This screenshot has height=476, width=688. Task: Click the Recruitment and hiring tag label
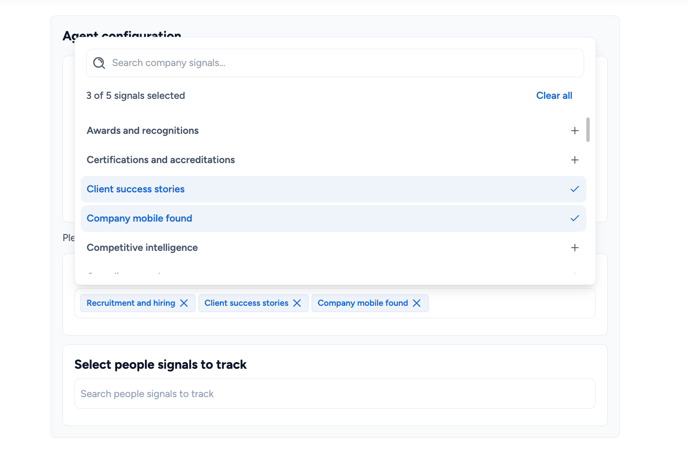pyautogui.click(x=131, y=303)
